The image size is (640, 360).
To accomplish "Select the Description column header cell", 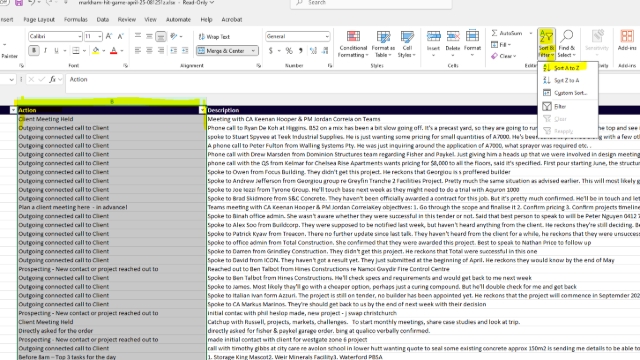I will pyautogui.click(x=423, y=110).
